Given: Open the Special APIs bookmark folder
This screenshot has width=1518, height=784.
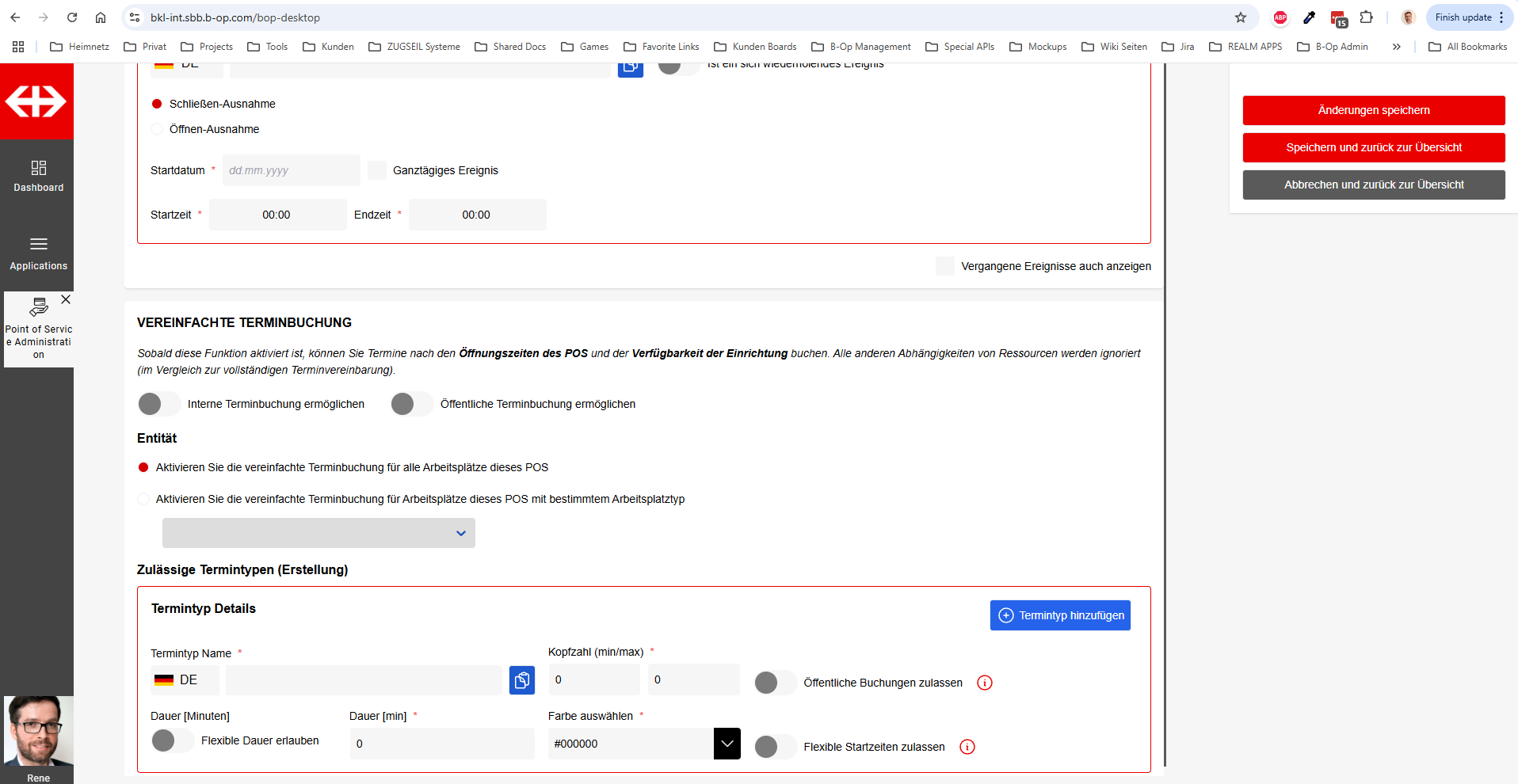Looking at the screenshot, I should (x=959, y=47).
